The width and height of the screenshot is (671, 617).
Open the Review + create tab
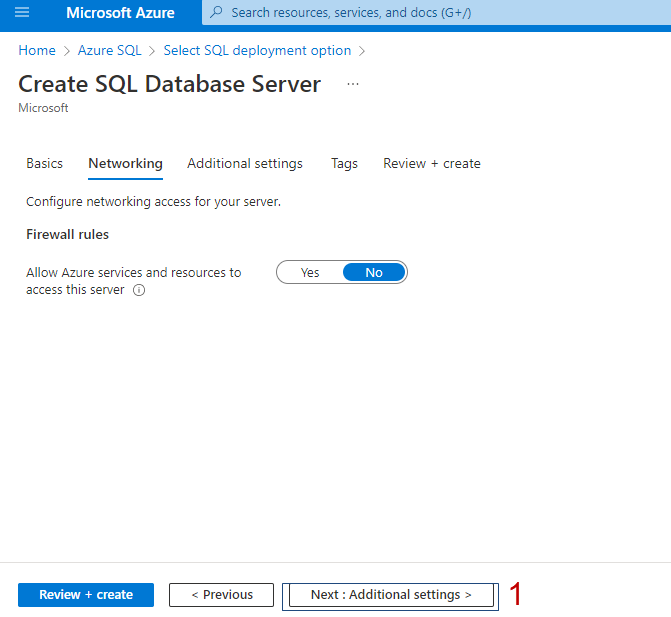click(432, 163)
